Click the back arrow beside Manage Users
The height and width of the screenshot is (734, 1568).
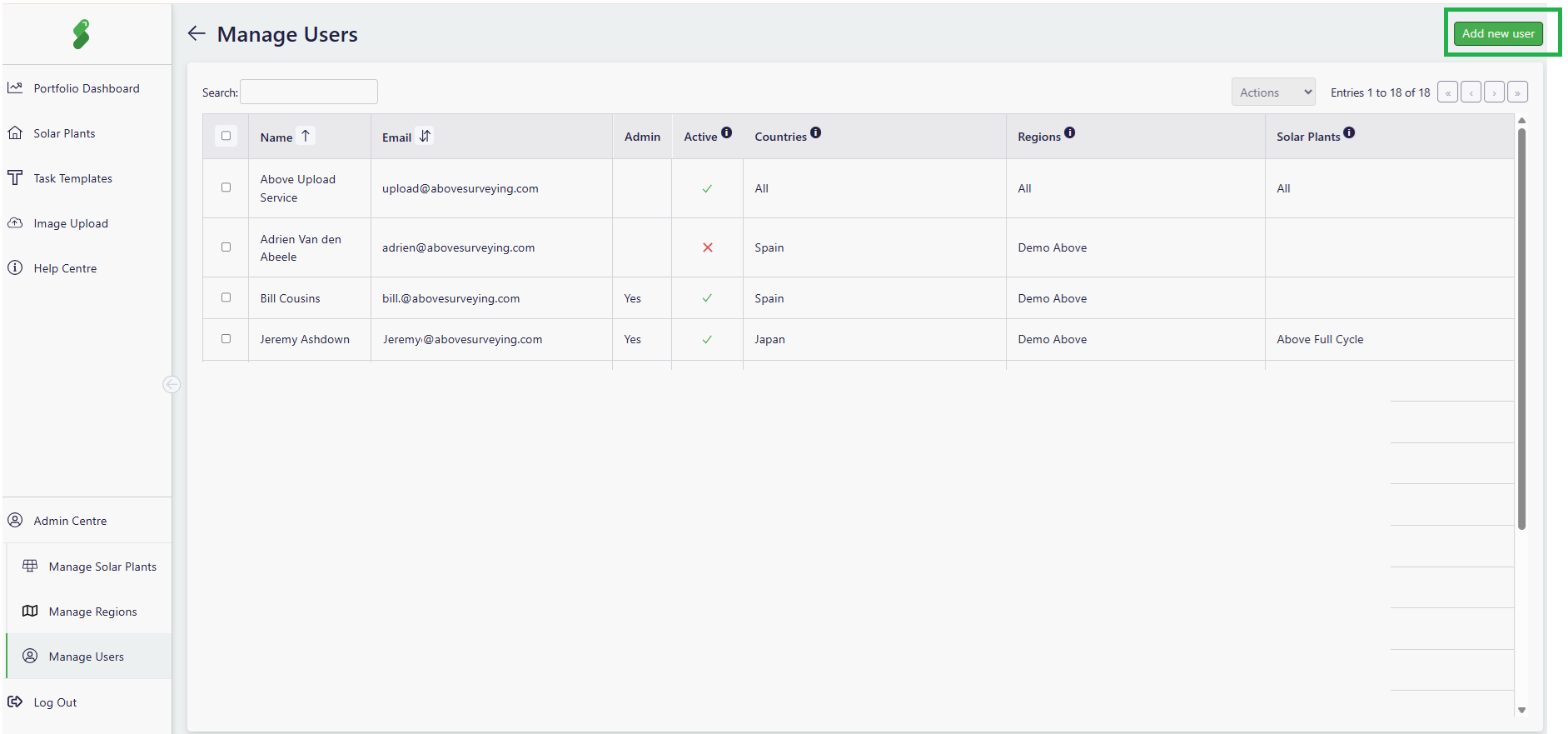pyautogui.click(x=197, y=33)
